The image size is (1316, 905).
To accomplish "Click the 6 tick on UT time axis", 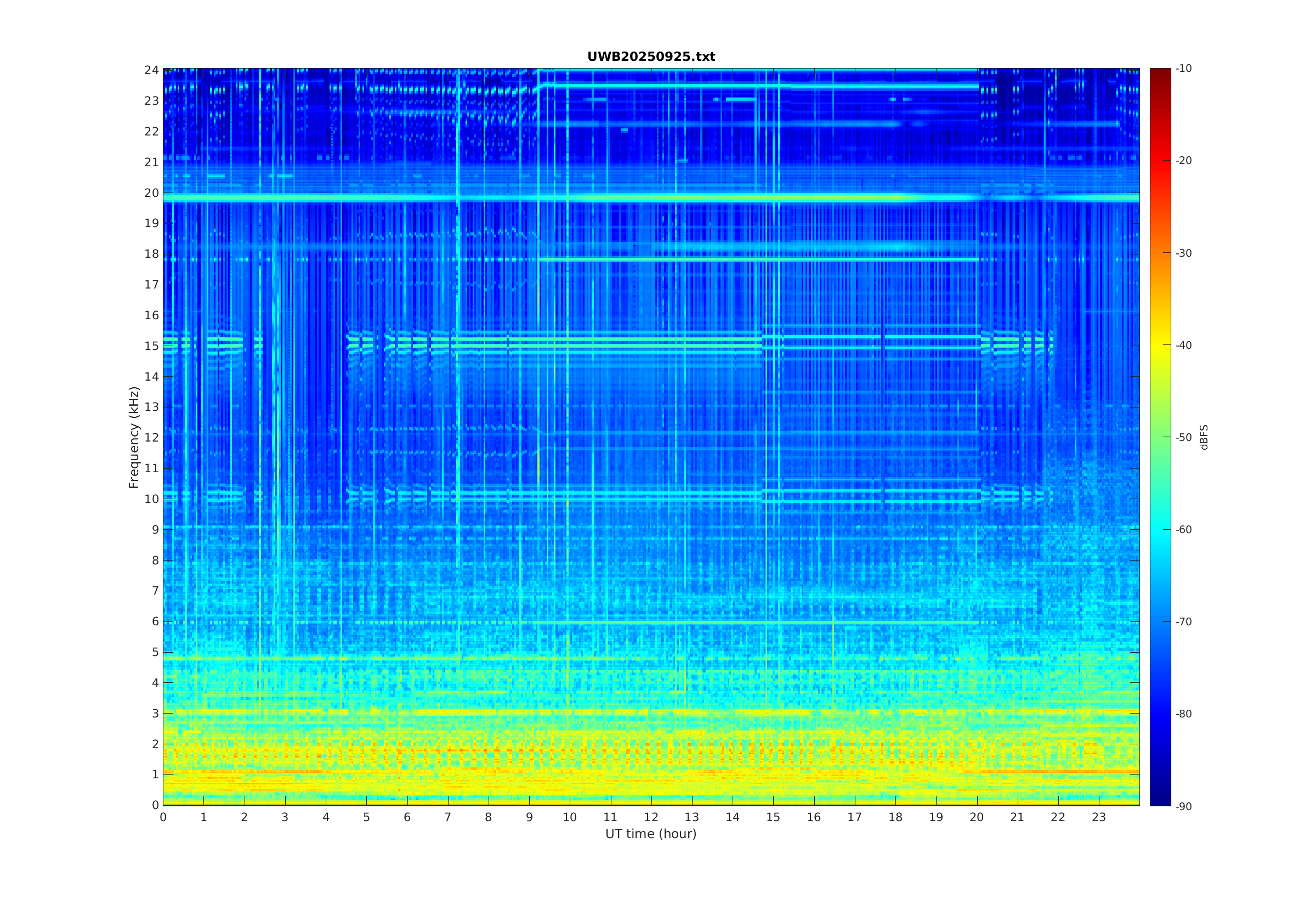I will 407,817.
